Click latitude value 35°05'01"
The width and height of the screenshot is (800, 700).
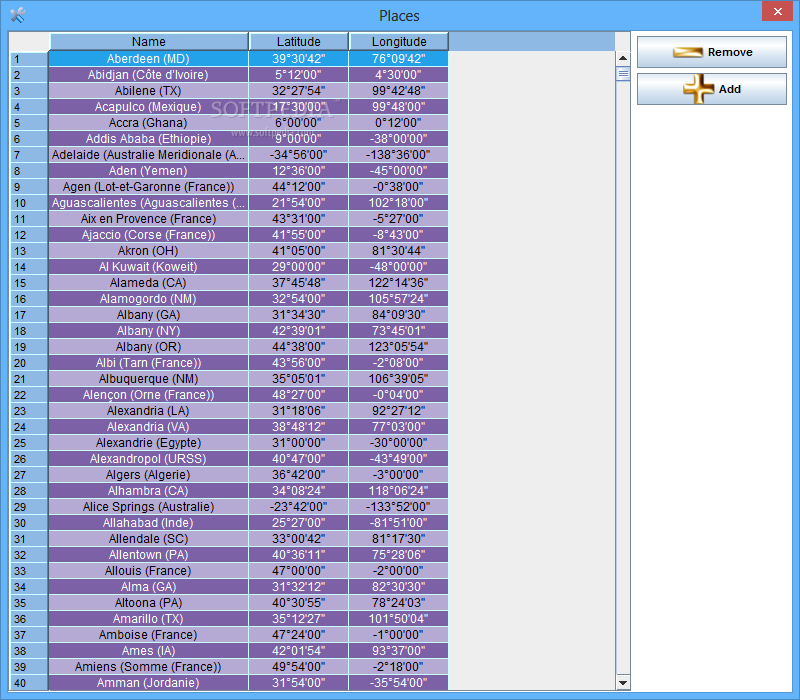click(298, 379)
